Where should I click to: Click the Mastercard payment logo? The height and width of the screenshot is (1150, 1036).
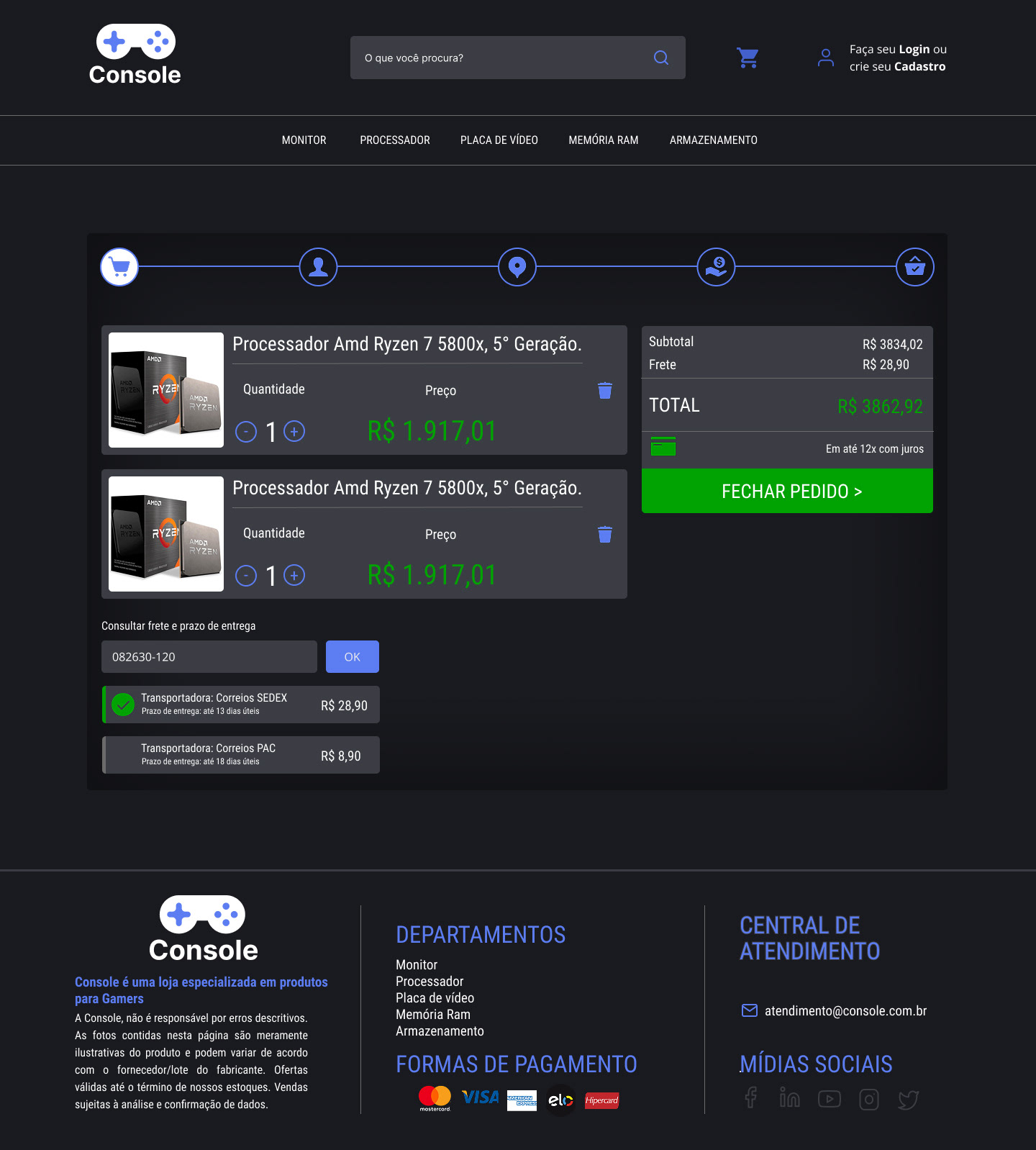click(435, 1098)
